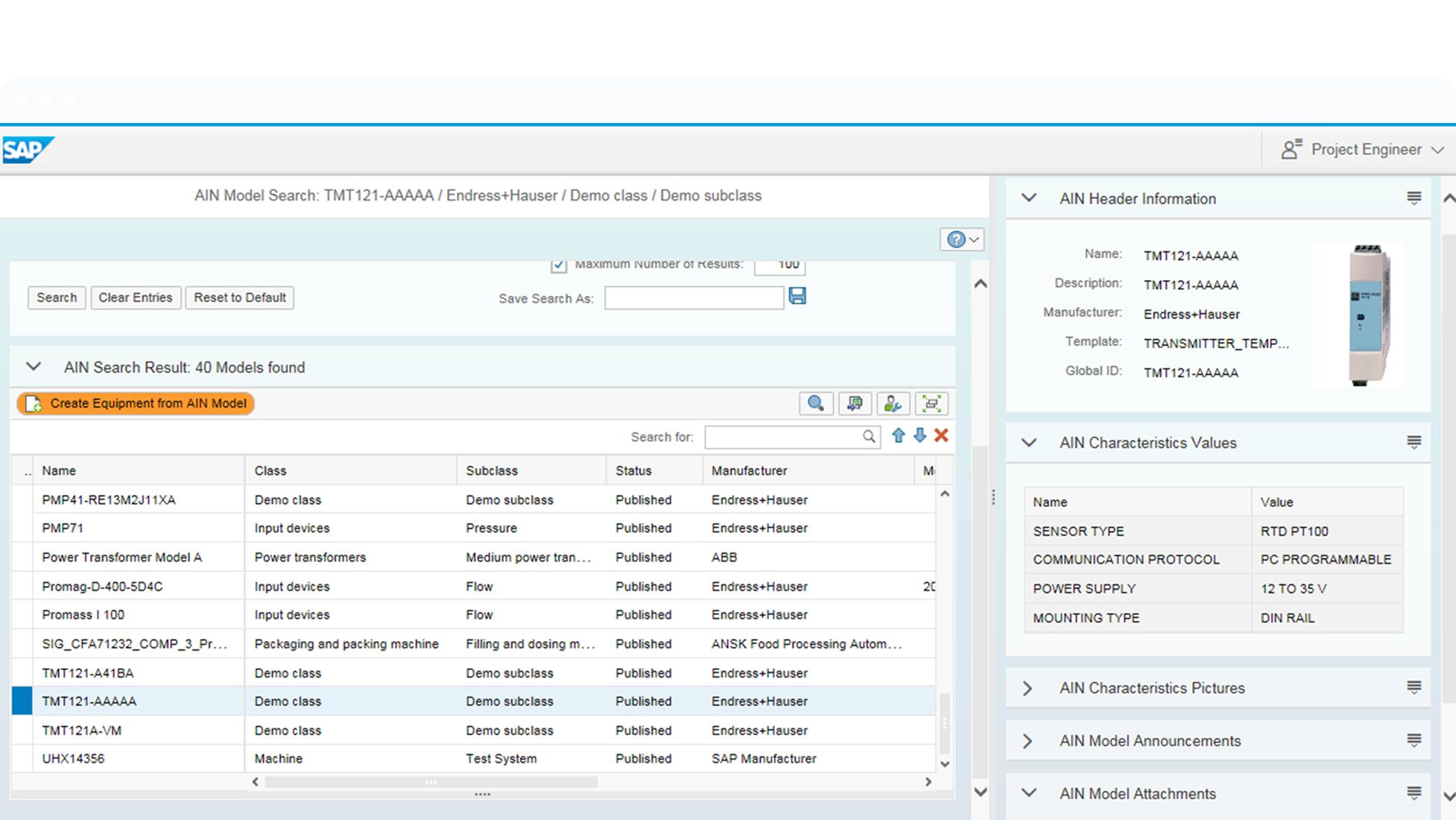Collapse AIN Search Result section
The height and width of the screenshot is (820, 1456).
point(34,367)
